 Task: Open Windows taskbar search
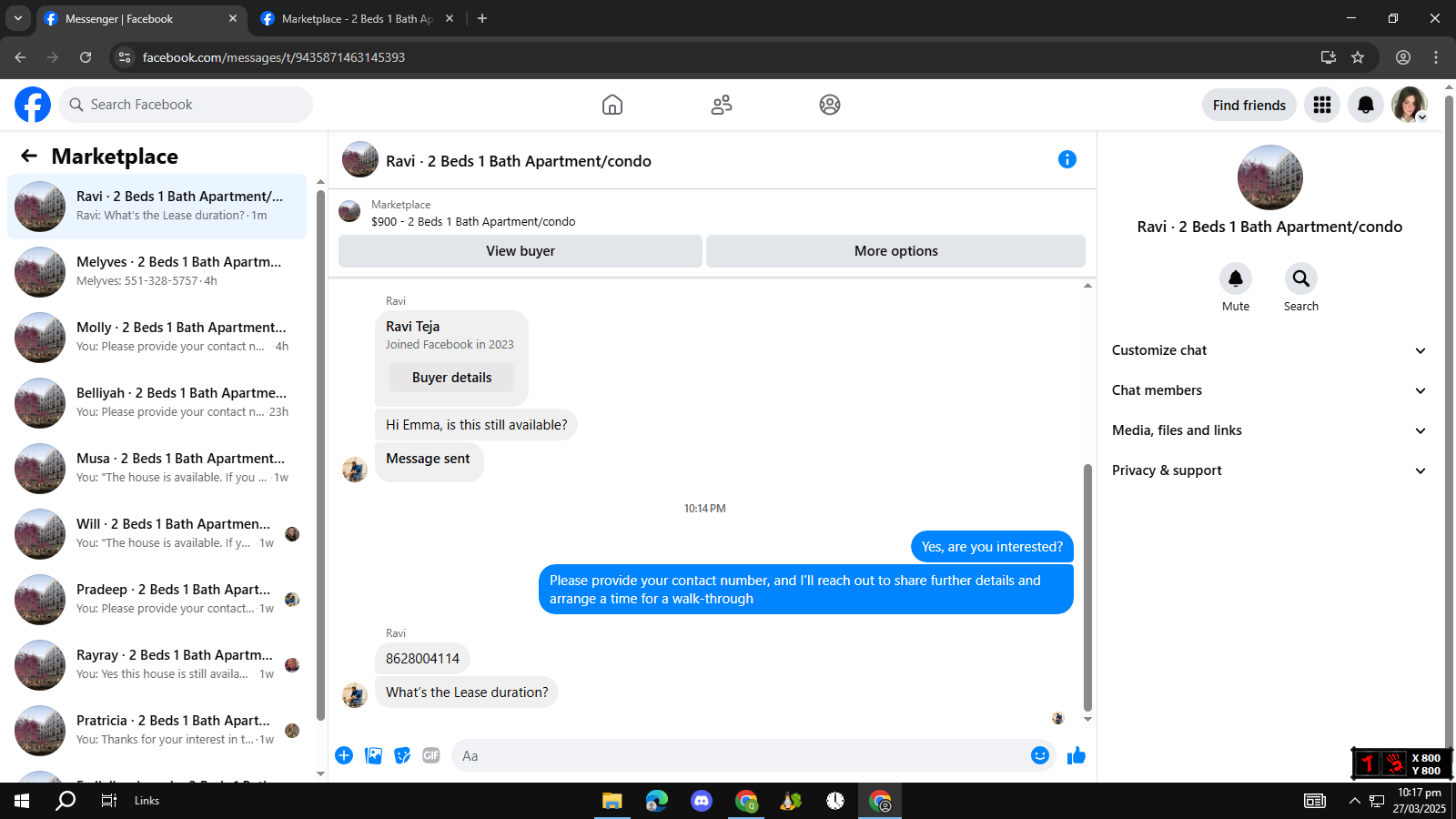66,801
